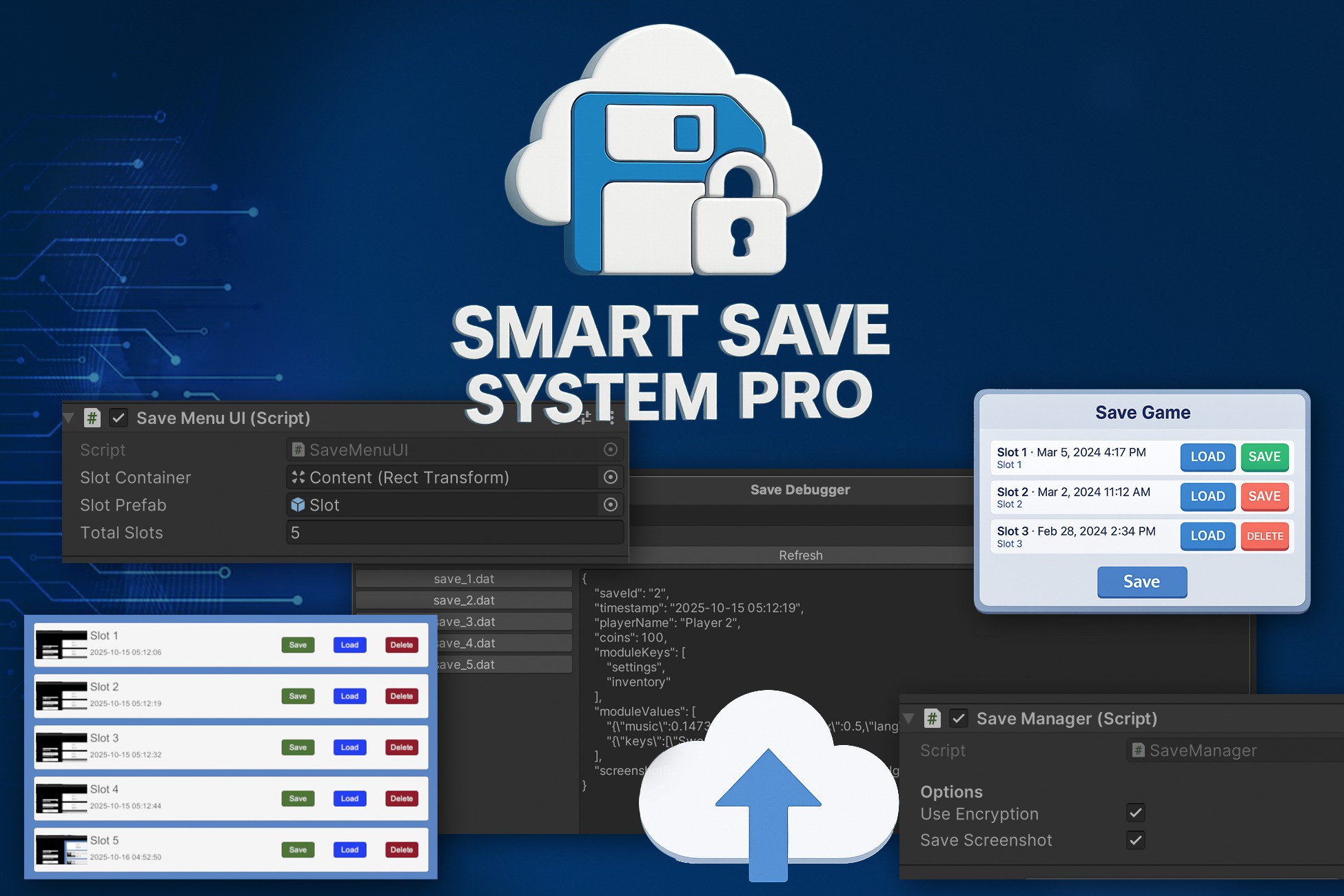
Task: Uncheck the Save Menu UI component checkbox
Action: click(119, 418)
